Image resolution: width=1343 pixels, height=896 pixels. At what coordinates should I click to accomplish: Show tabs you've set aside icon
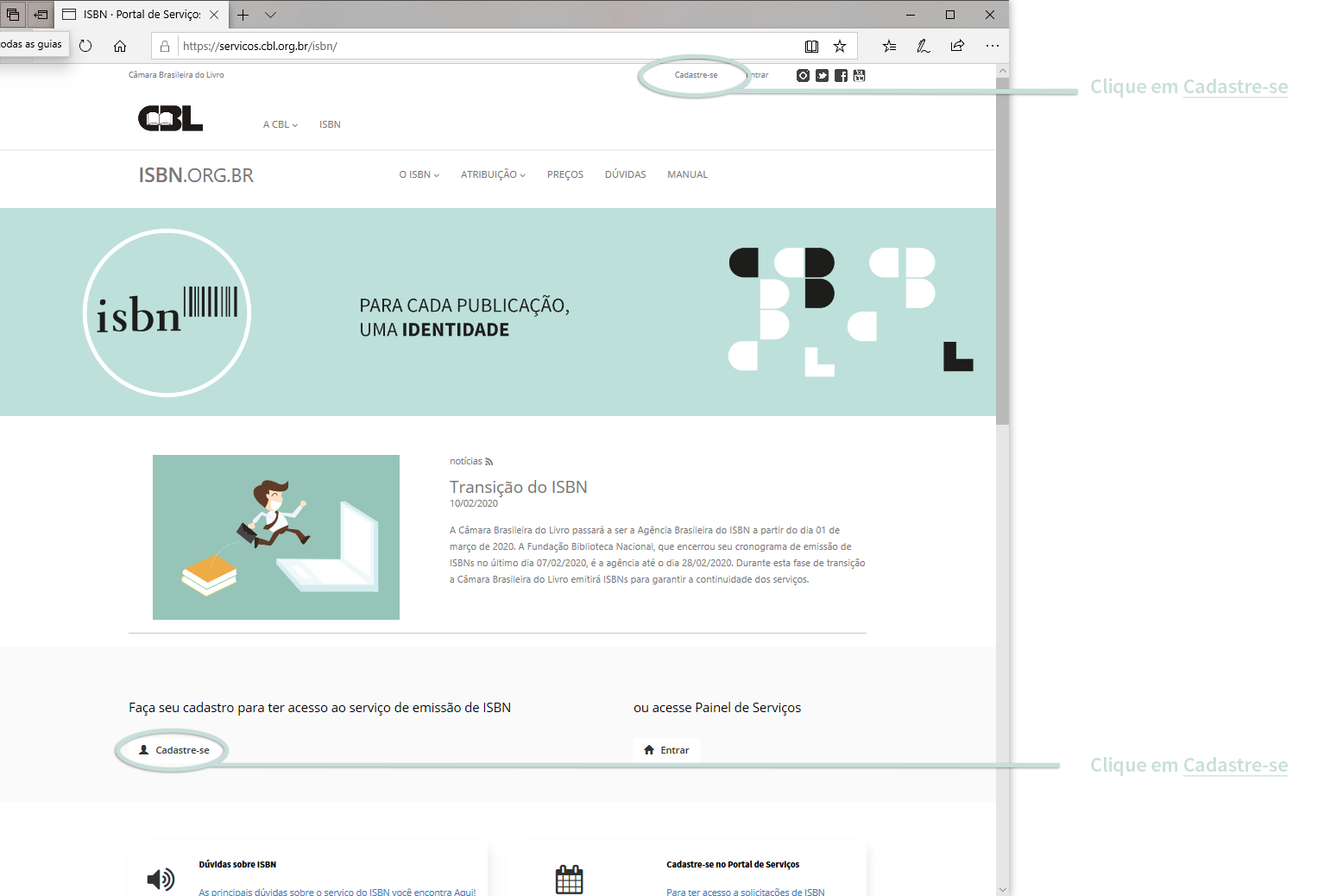tap(13, 15)
